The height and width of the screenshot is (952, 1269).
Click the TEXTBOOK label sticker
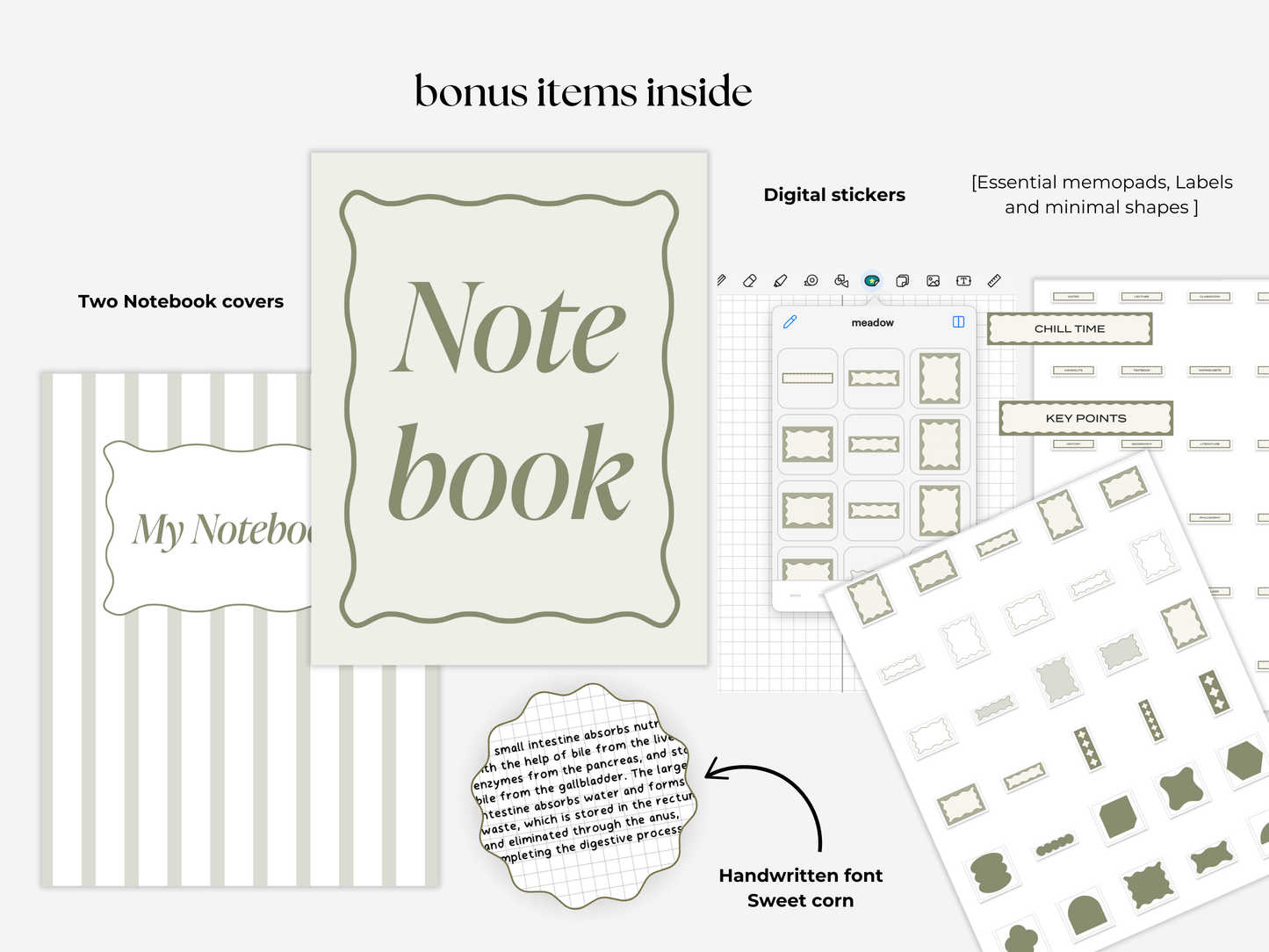coord(1142,370)
